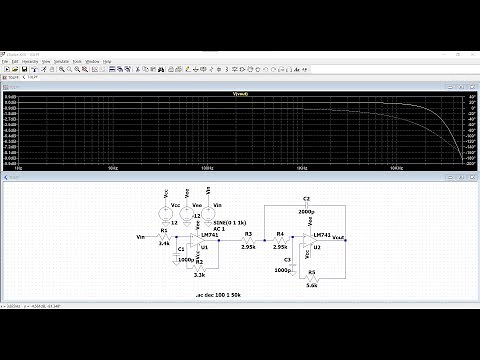Open Find with the binoculars icon
Image resolution: width=480 pixels, height=360 pixels.
click(161, 69)
